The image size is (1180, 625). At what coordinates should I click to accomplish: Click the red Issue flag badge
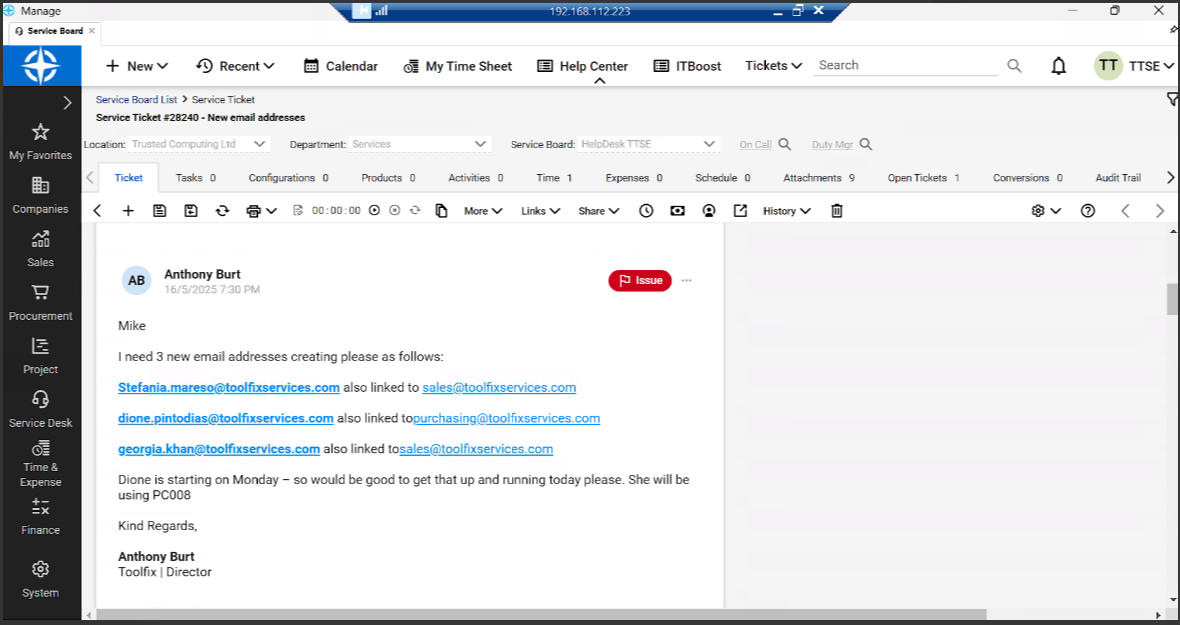[x=640, y=281]
